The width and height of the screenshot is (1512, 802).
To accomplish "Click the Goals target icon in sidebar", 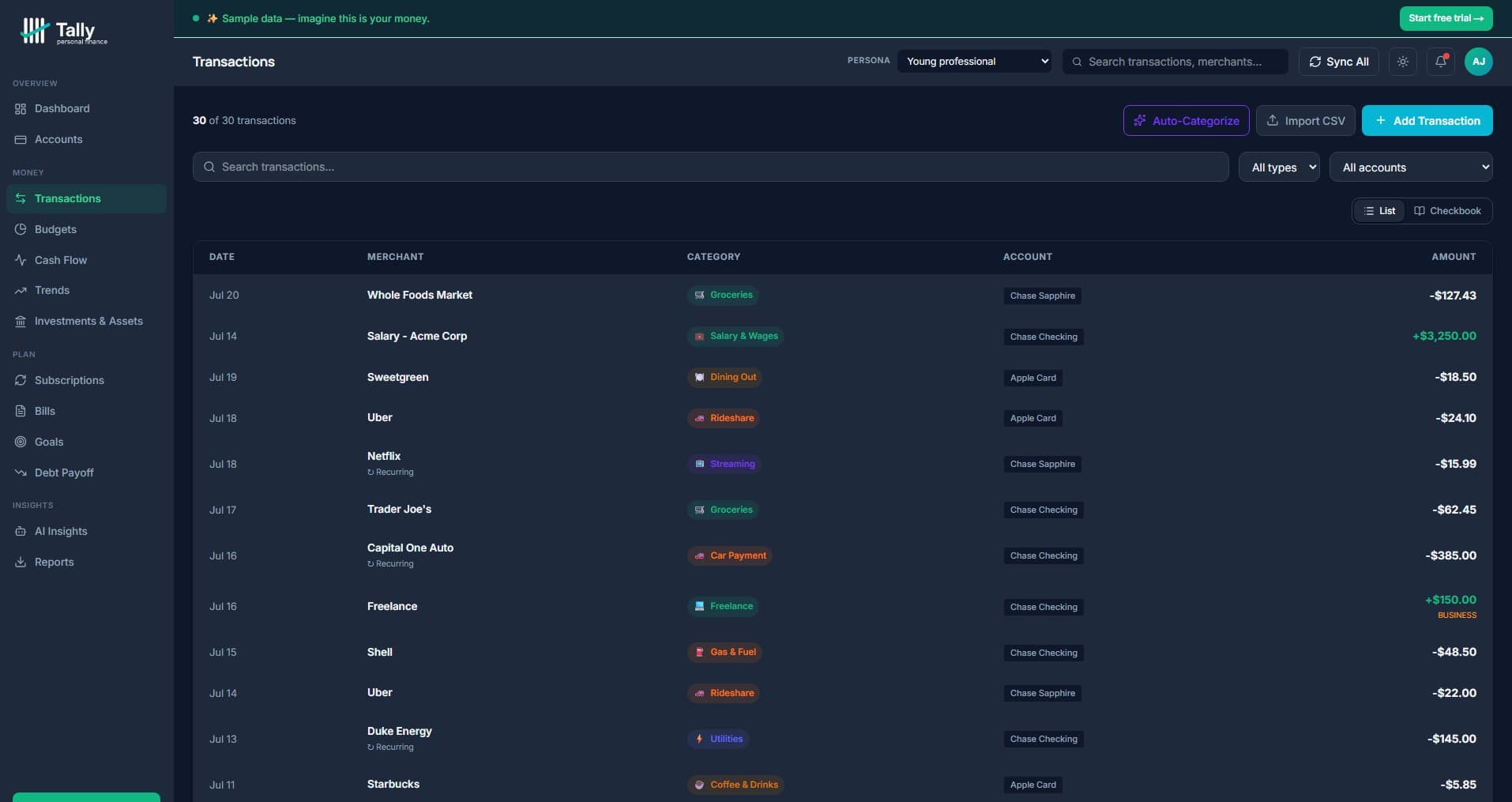I will (21, 442).
